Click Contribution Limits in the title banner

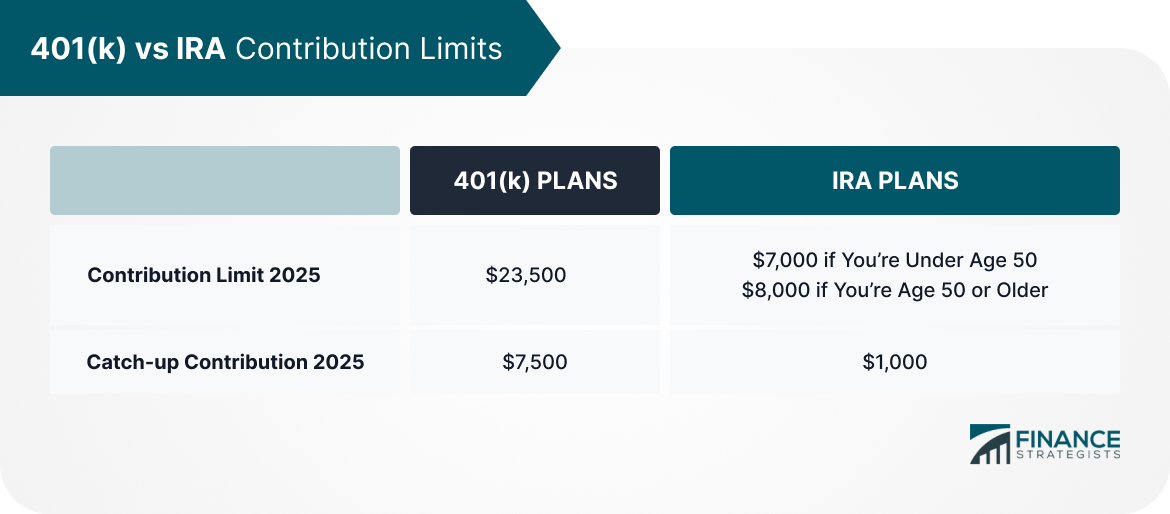(x=369, y=48)
